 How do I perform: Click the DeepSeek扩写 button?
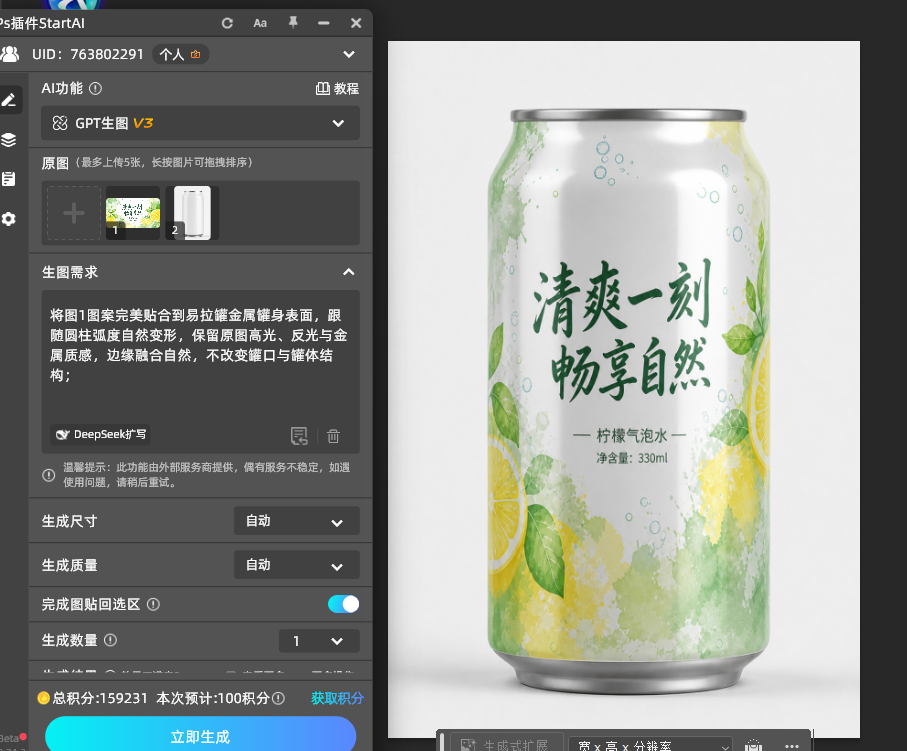(100, 435)
